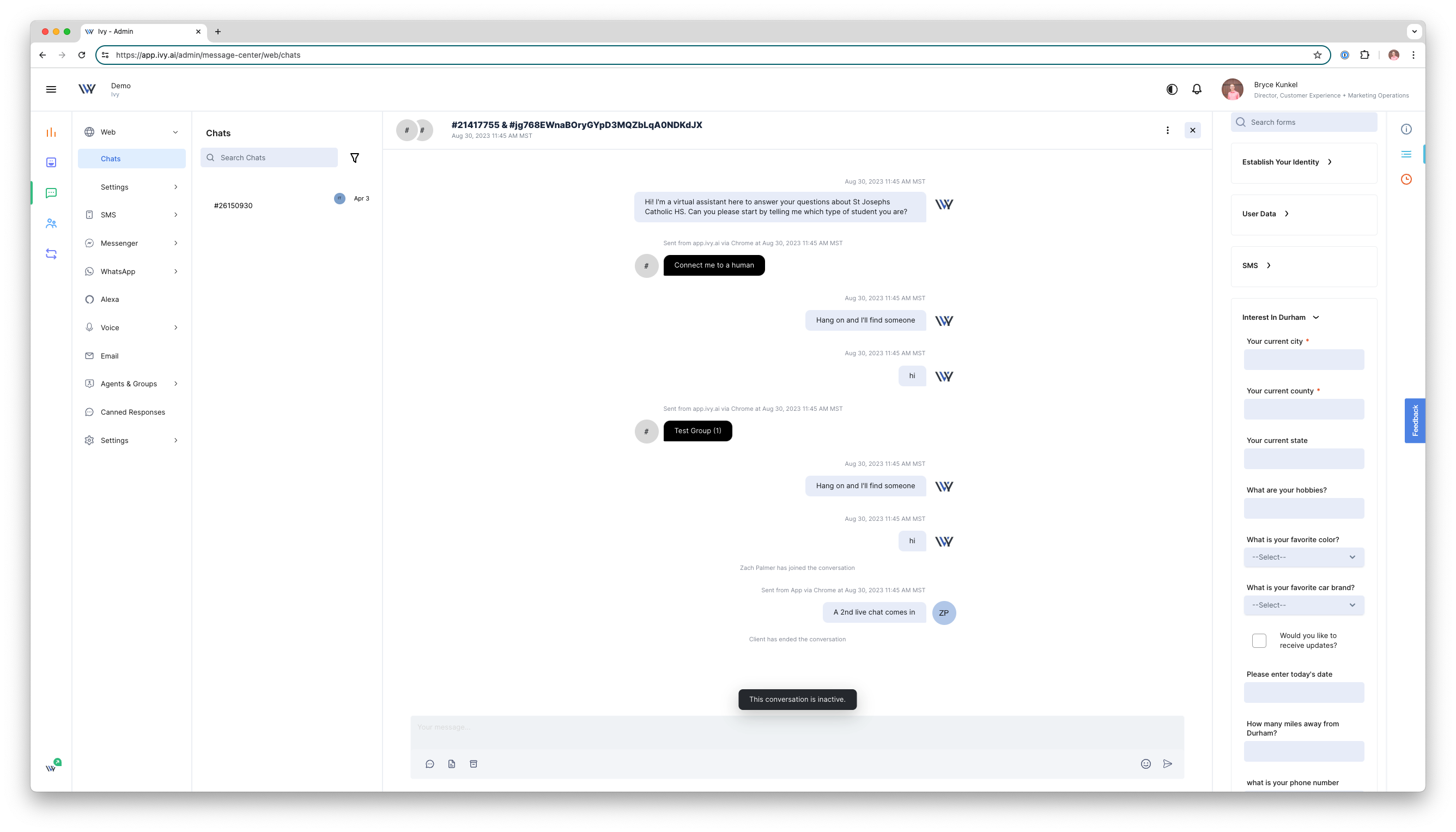The image size is (1456, 832).
Task: Open the chat filter funnel
Action: pyautogui.click(x=354, y=157)
